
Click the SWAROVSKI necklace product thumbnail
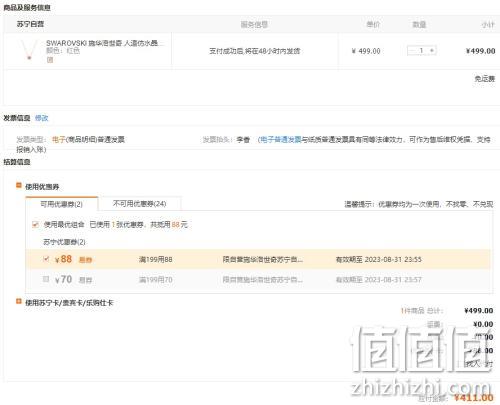pos(29,50)
